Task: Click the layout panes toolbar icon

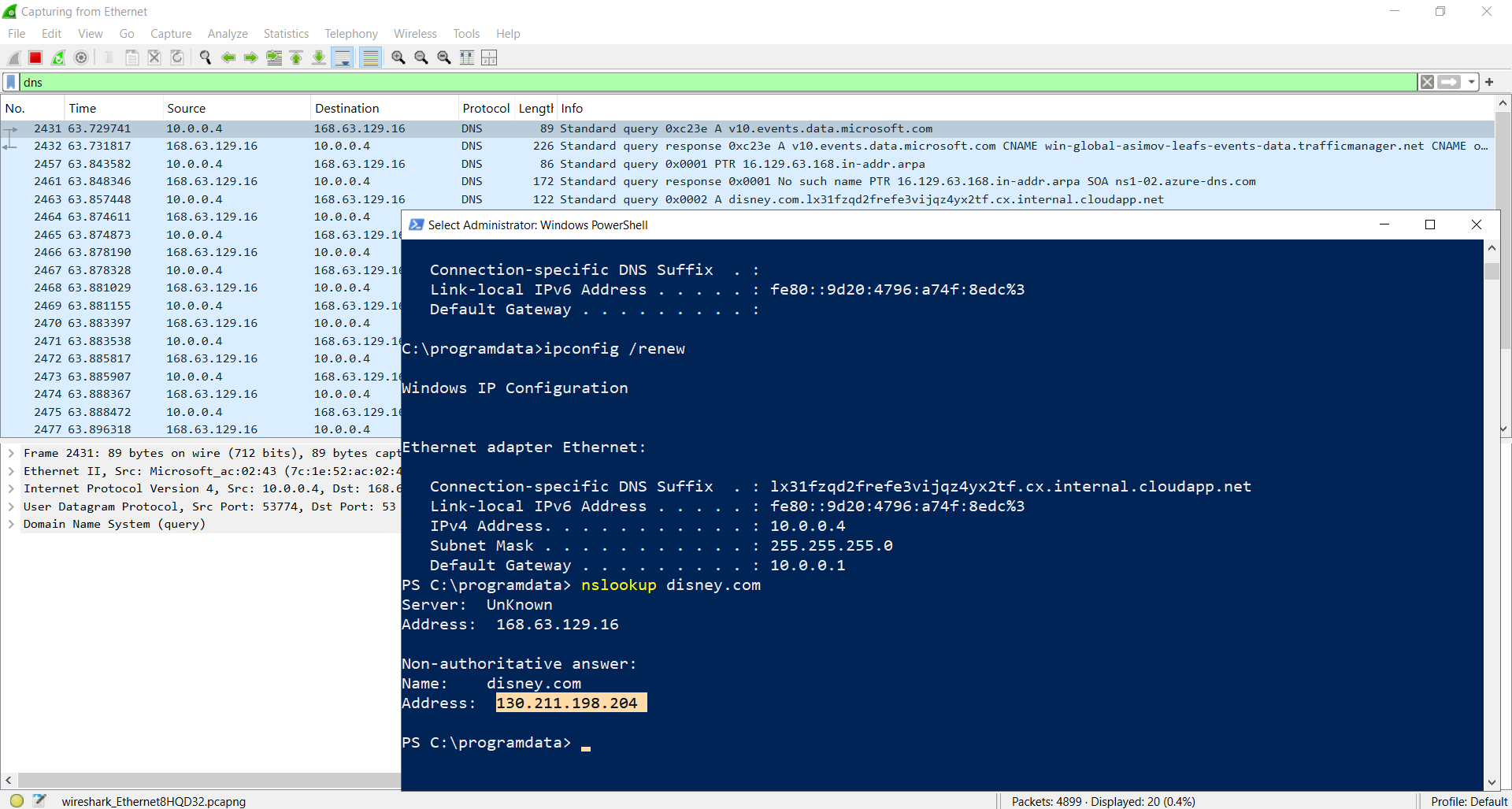Action: pos(489,58)
